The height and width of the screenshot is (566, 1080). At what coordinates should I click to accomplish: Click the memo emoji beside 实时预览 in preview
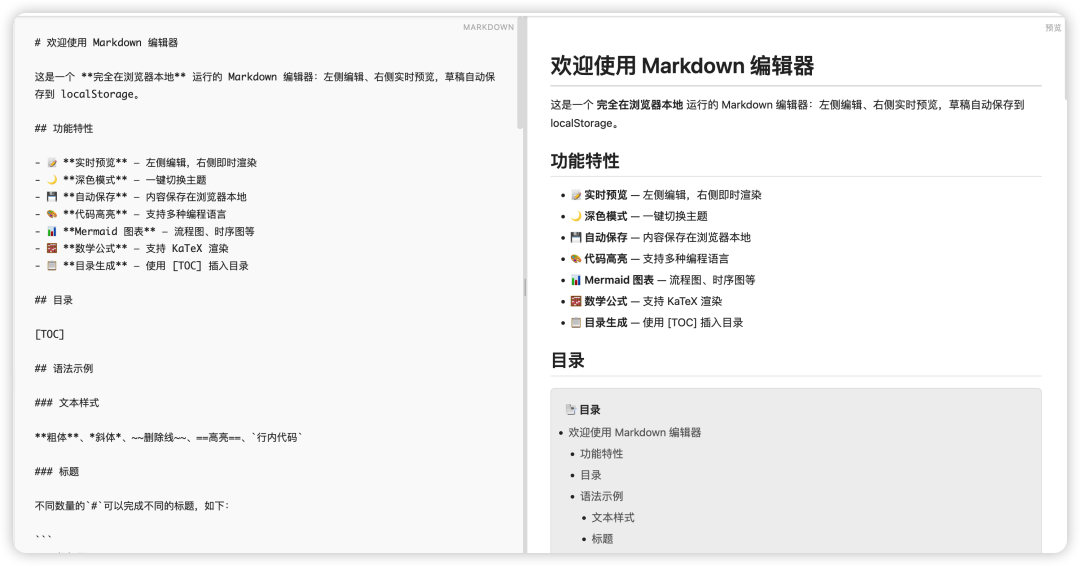(x=576, y=195)
